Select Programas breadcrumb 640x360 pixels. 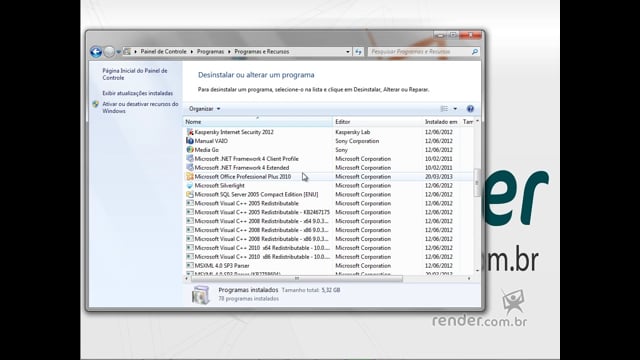click(x=210, y=51)
